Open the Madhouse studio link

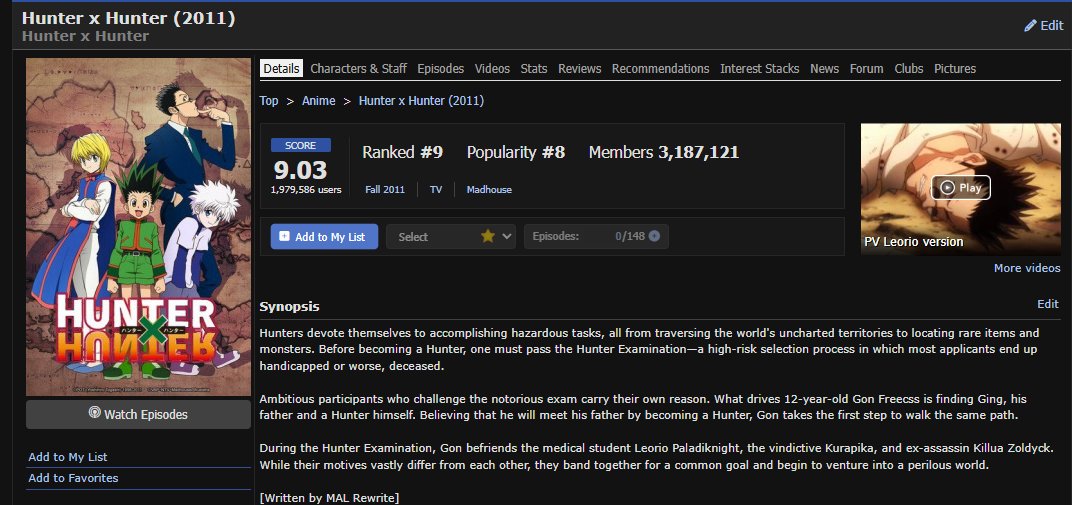coord(489,189)
